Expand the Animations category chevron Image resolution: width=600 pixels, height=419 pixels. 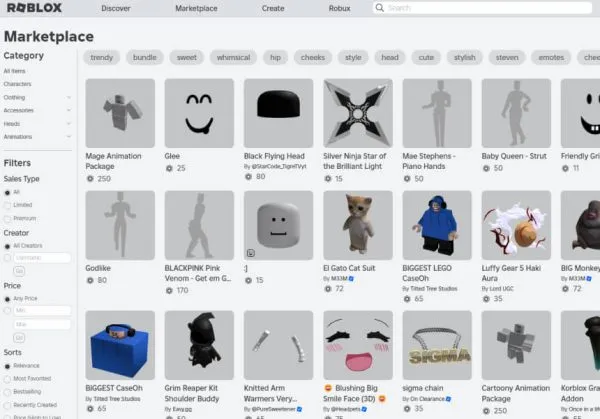pos(69,137)
